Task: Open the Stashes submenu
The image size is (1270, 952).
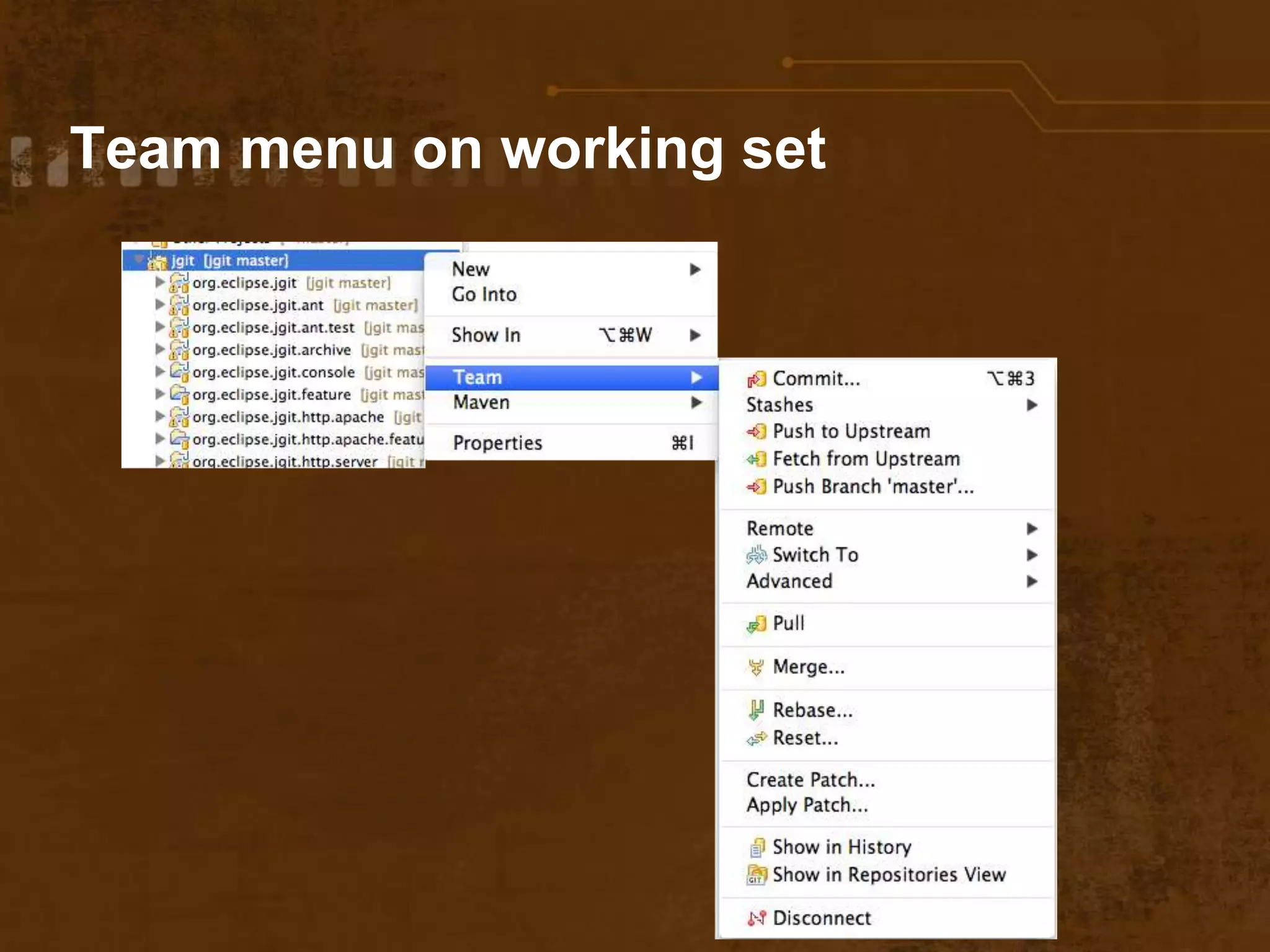Action: pyautogui.click(x=888, y=405)
